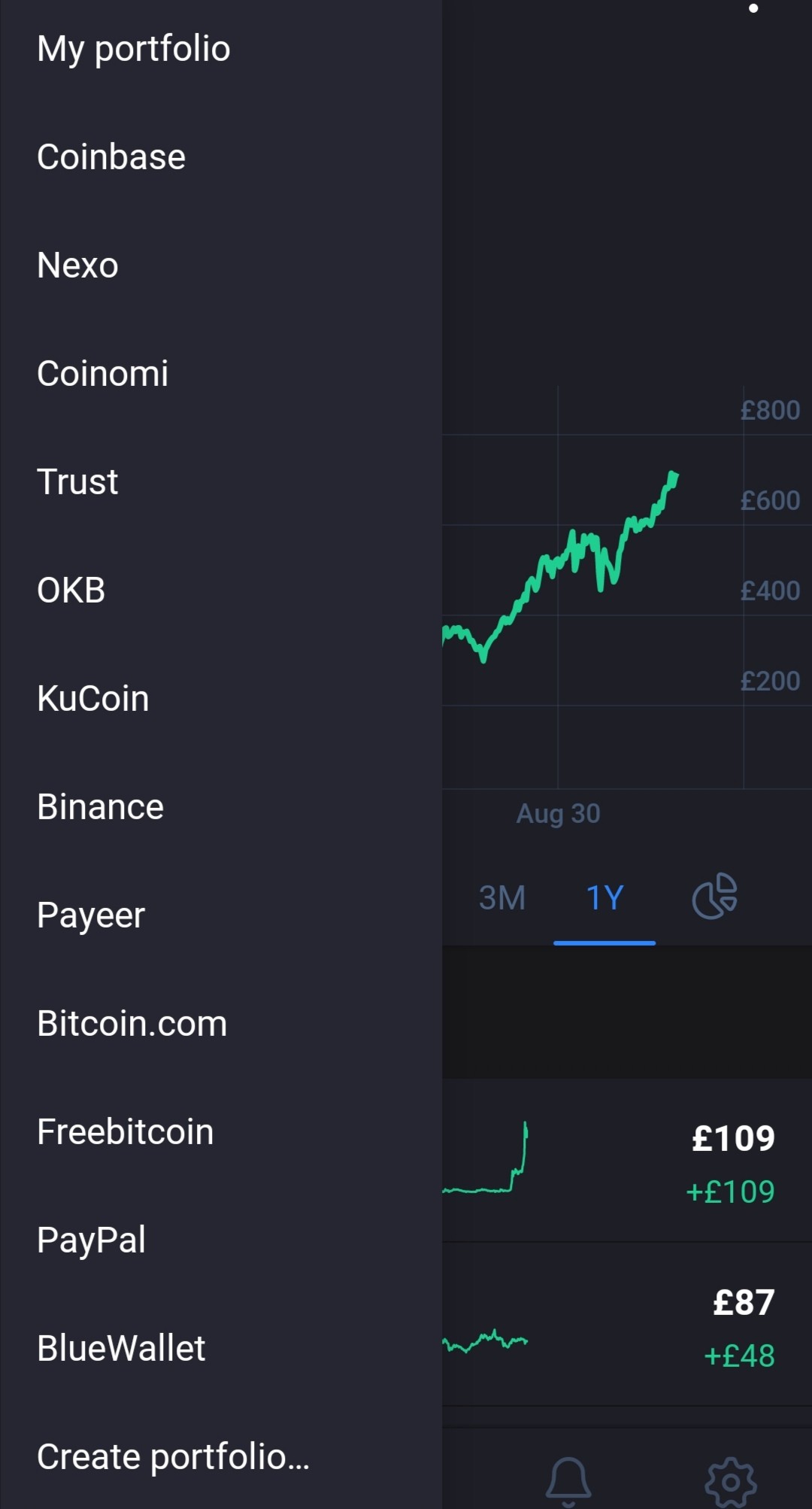
Task: Open the Bitcoin.com portfolio
Action: pos(221,1024)
